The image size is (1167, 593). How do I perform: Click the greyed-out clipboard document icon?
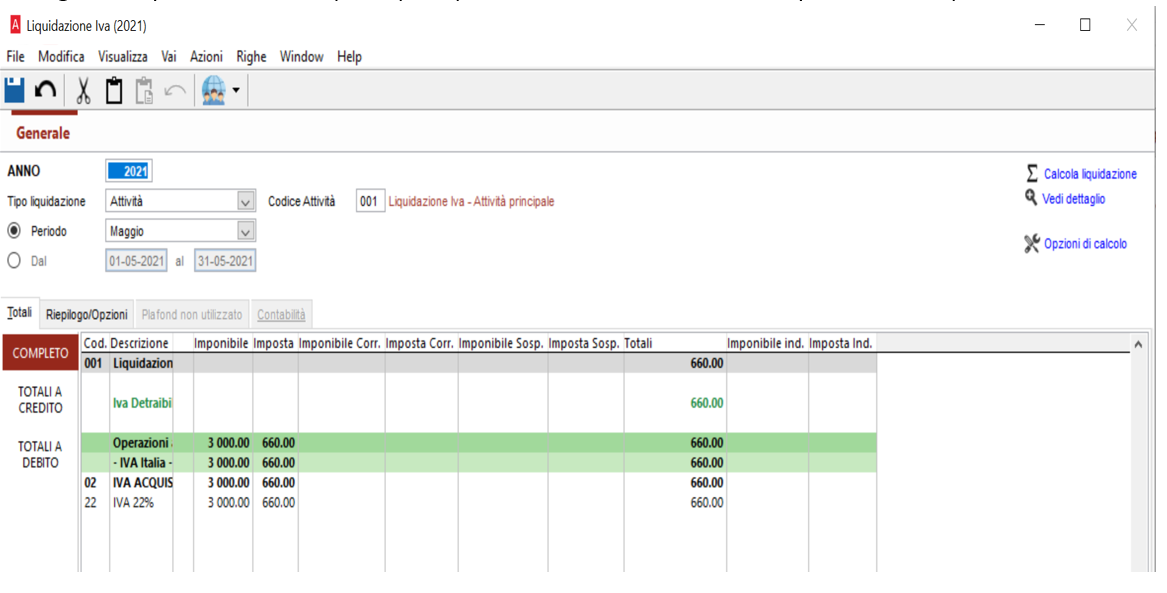[x=144, y=90]
